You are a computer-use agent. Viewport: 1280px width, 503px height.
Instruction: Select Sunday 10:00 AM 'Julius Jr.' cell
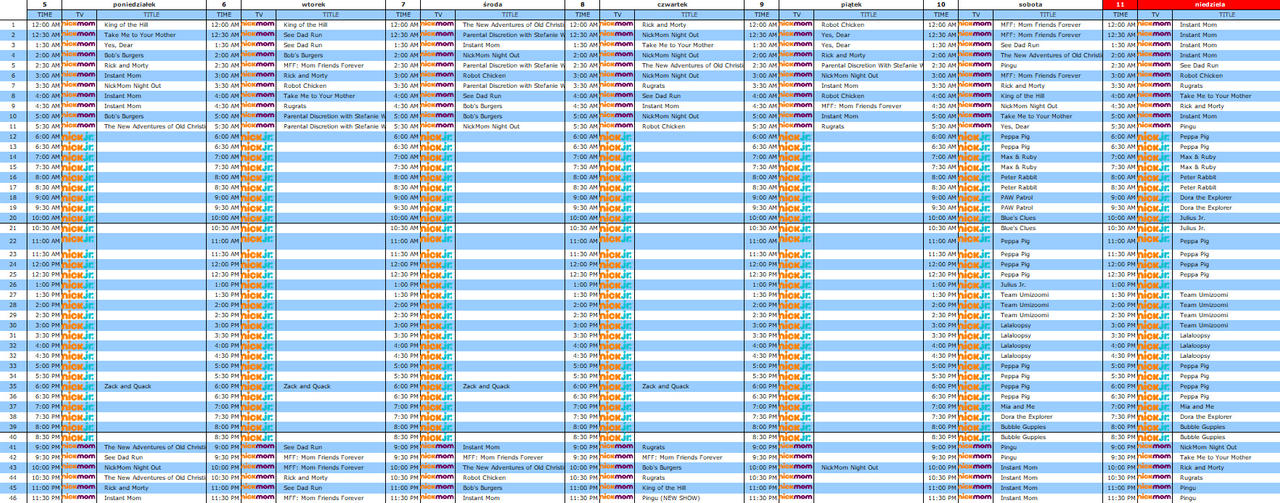(1227, 217)
